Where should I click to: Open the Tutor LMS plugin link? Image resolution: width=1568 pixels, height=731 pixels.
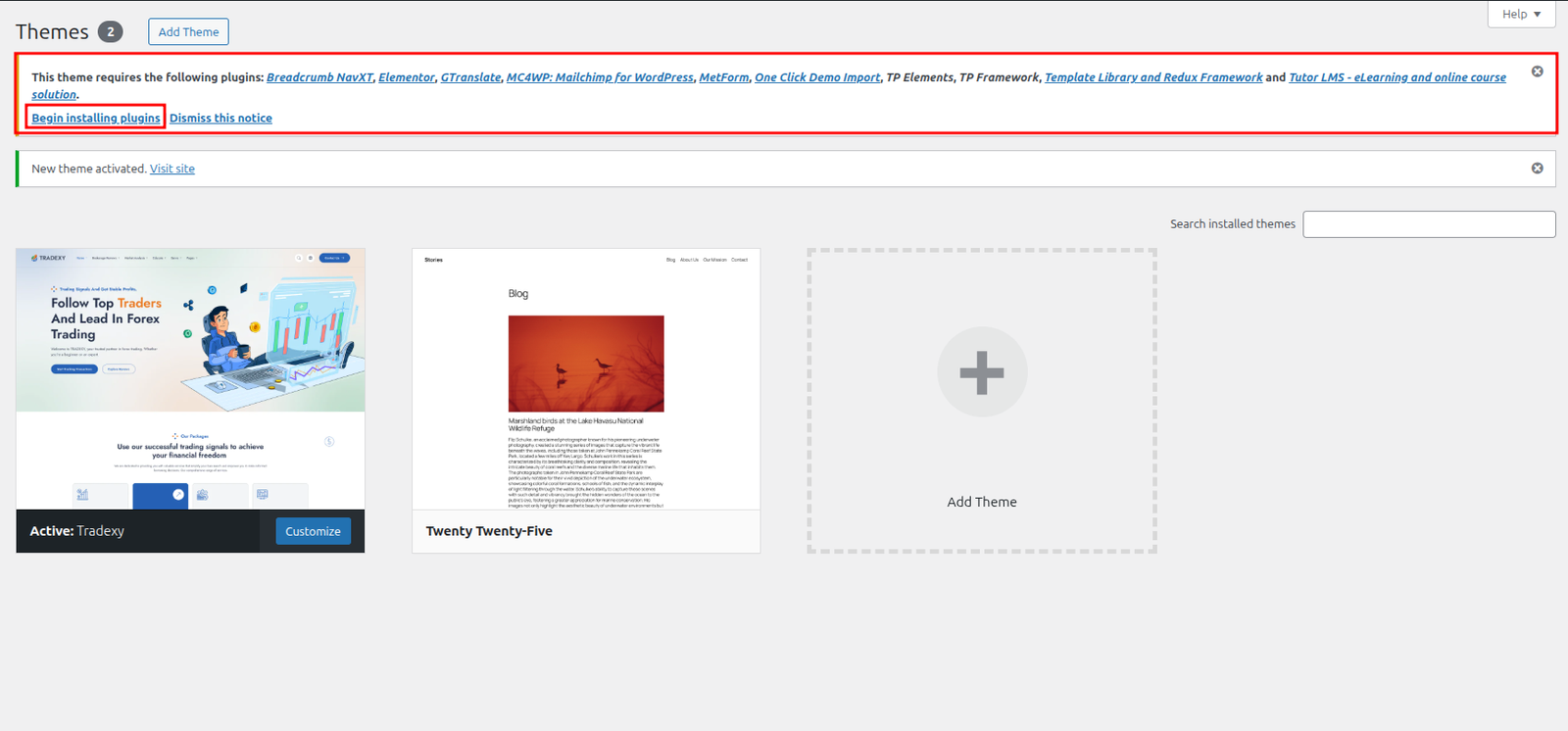(1396, 77)
